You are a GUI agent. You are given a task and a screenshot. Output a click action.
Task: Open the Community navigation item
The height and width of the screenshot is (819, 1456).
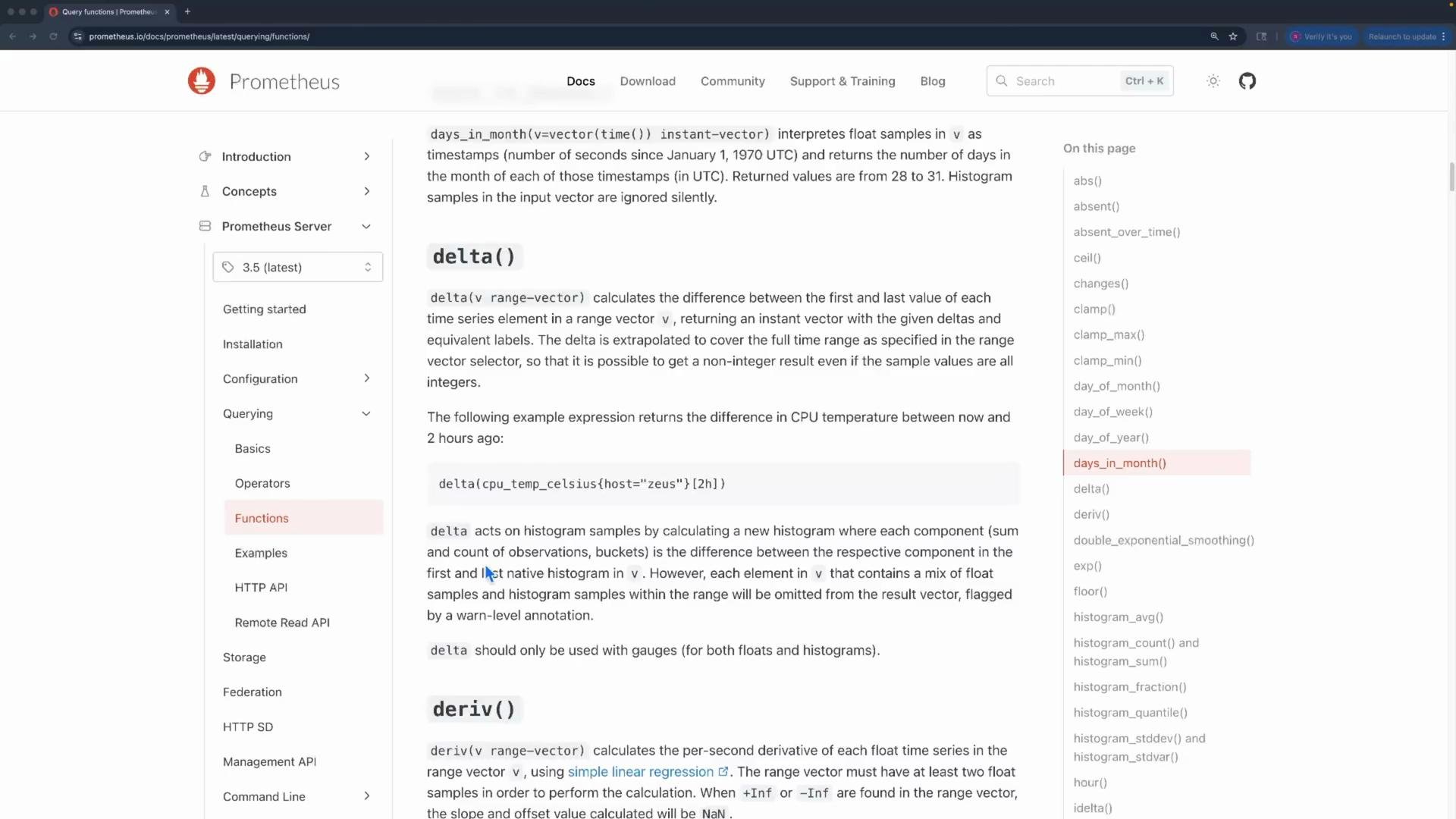tap(733, 81)
